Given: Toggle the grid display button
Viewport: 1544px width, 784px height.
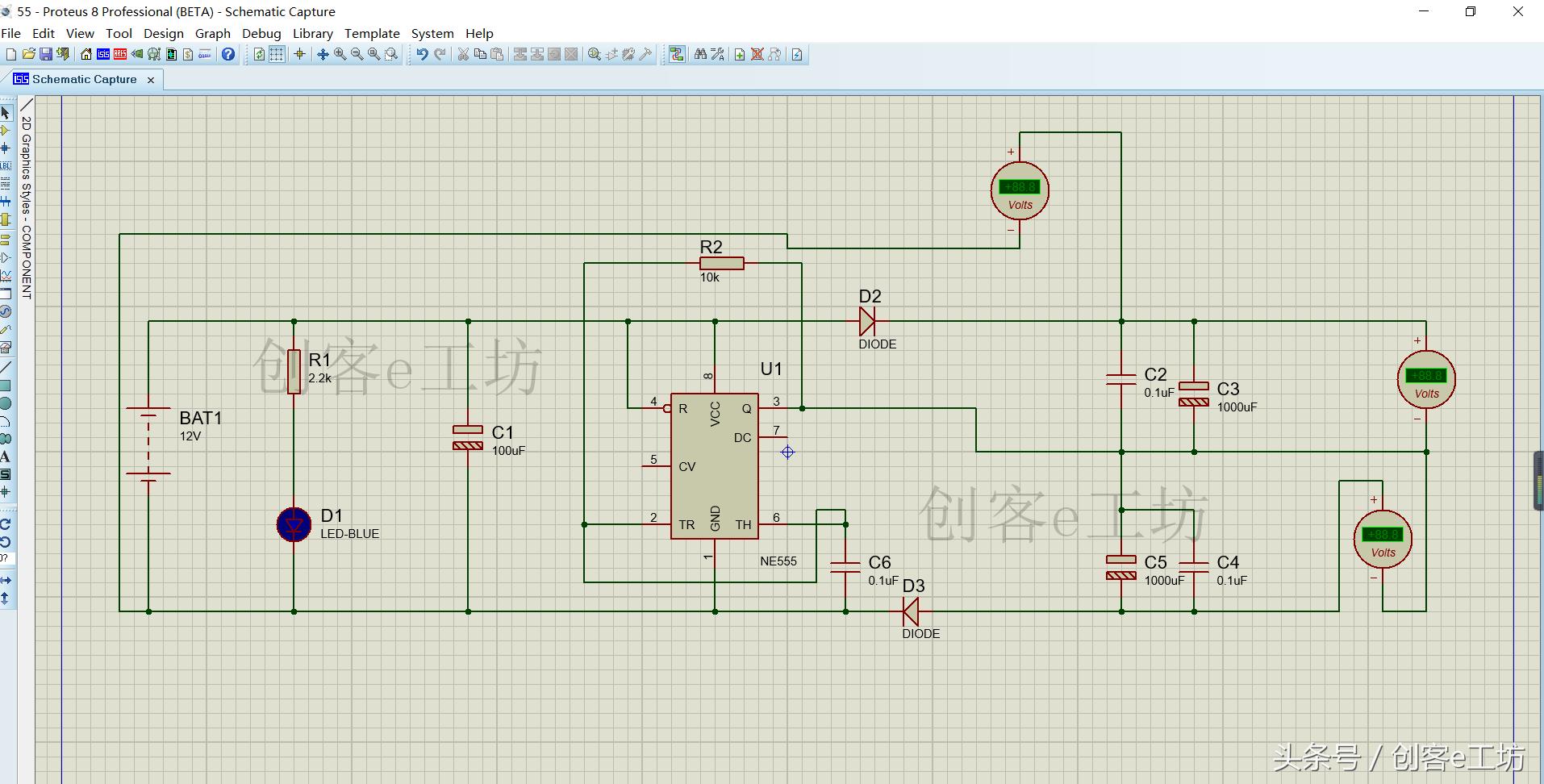Looking at the screenshot, I should coord(277,55).
